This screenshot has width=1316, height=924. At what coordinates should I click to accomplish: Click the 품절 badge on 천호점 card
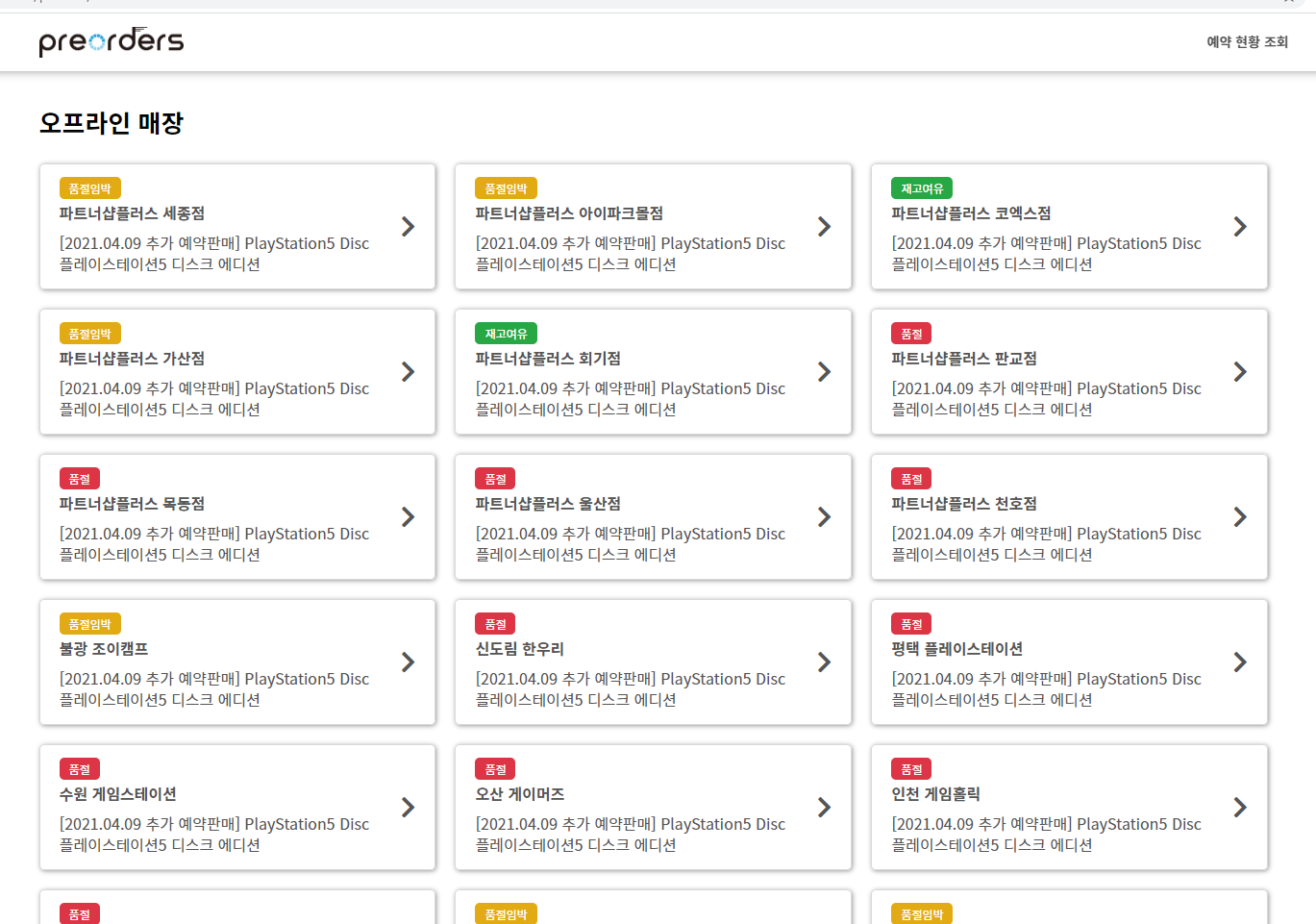(x=911, y=479)
